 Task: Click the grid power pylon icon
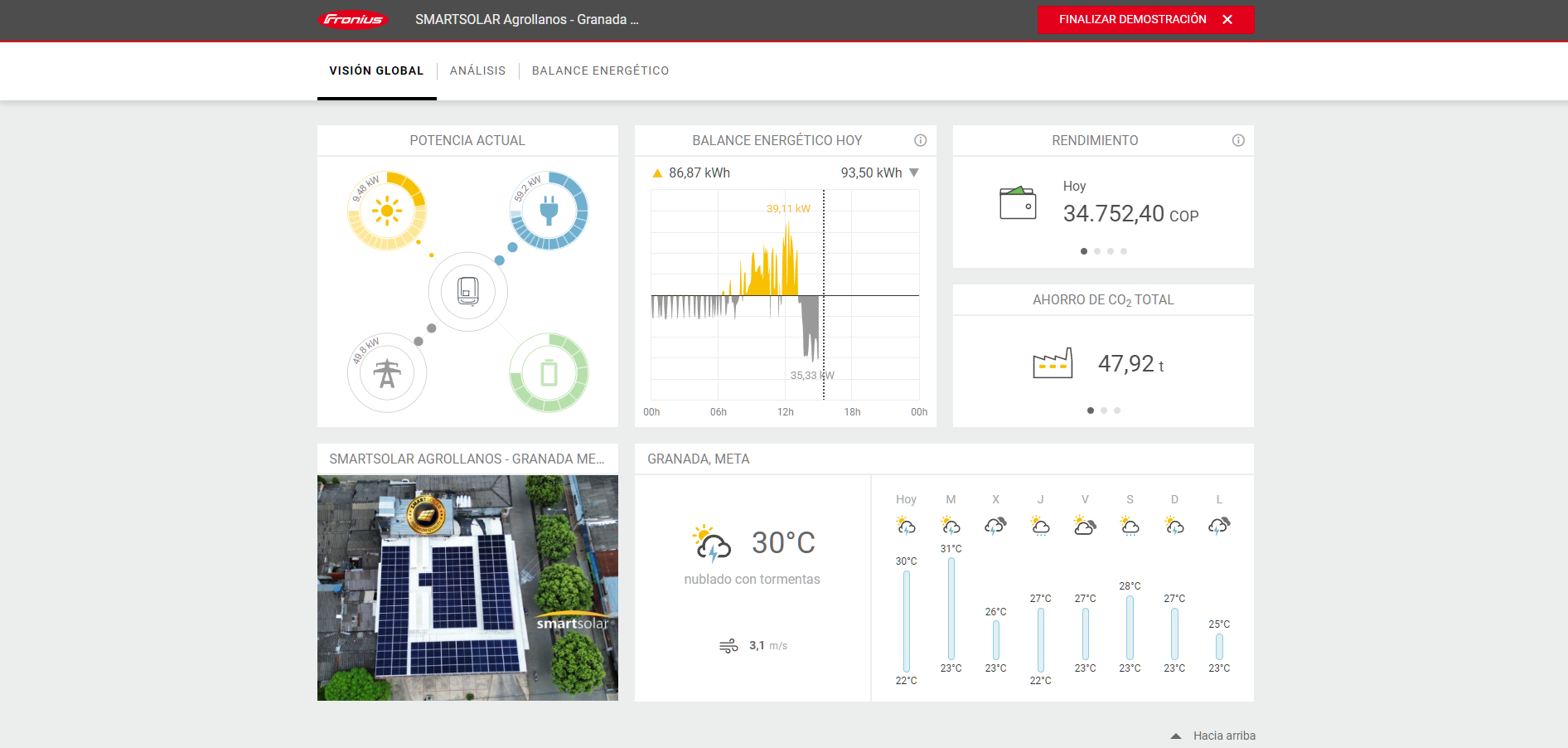click(x=387, y=373)
